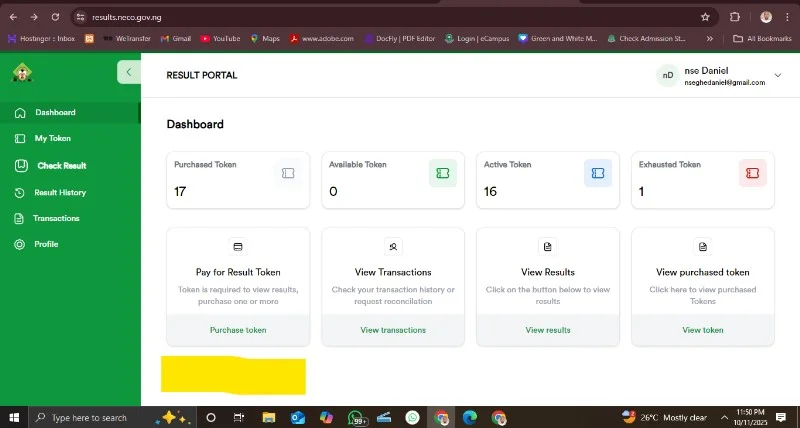Click the View results link
The height and width of the screenshot is (428, 800).
coord(548,330)
